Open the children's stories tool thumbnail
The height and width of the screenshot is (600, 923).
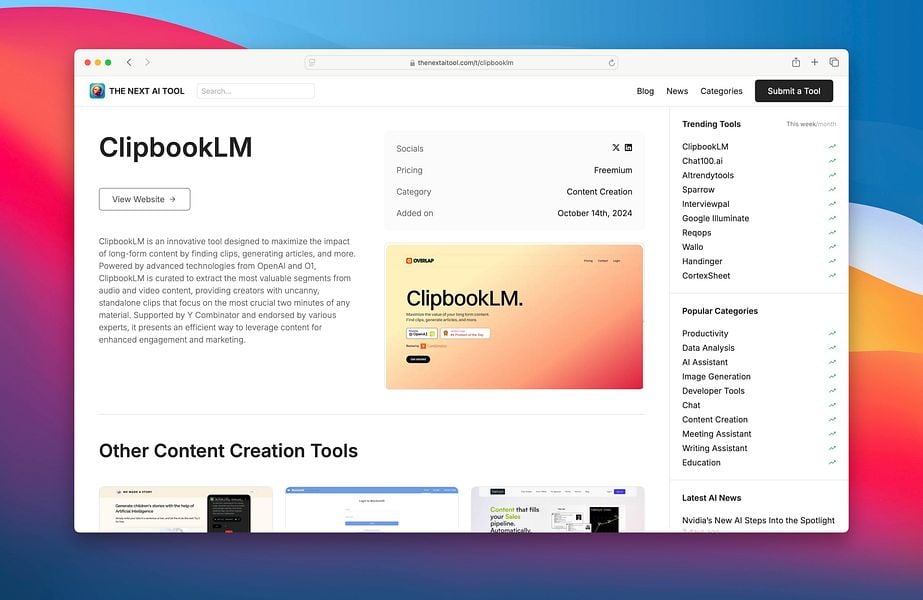[x=185, y=509]
